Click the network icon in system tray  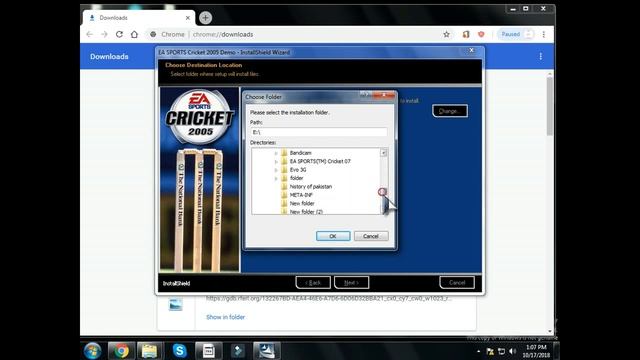[x=501, y=351]
